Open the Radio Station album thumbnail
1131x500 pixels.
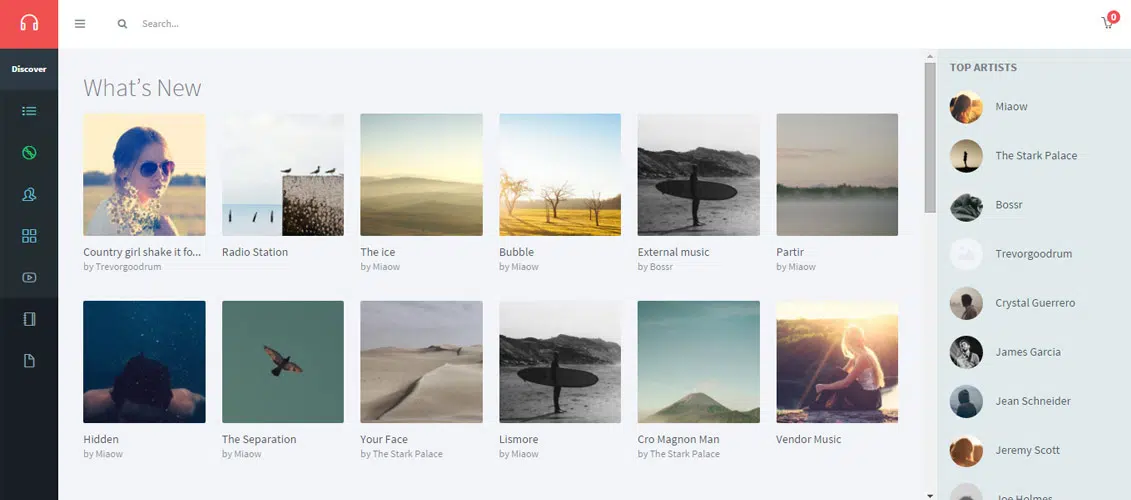pyautogui.click(x=283, y=174)
